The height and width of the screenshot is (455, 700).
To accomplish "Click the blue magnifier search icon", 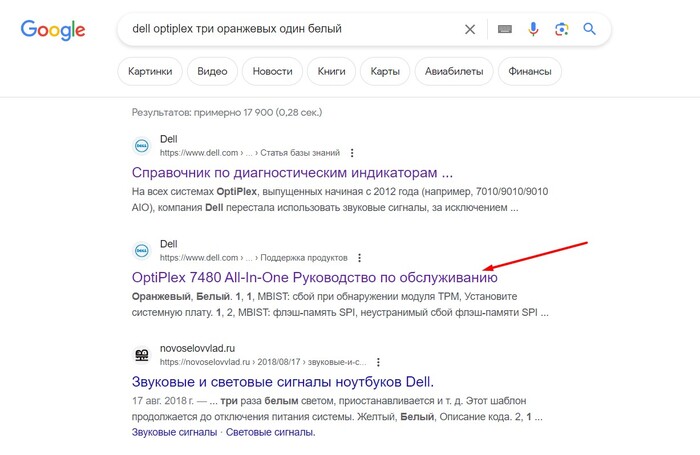I will click(x=590, y=29).
